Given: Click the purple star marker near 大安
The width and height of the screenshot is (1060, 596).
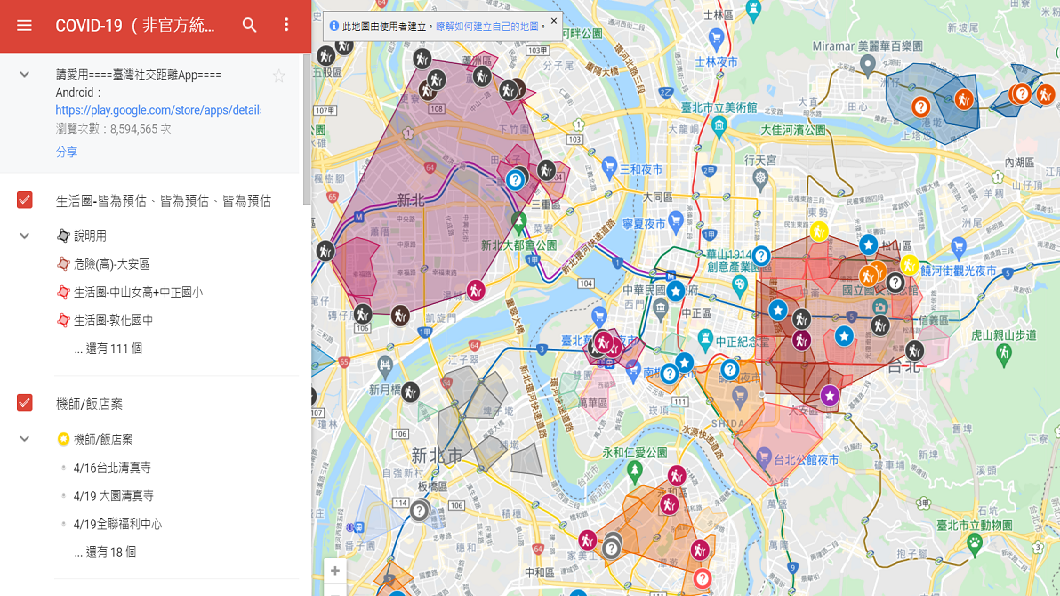Looking at the screenshot, I should coord(830,396).
